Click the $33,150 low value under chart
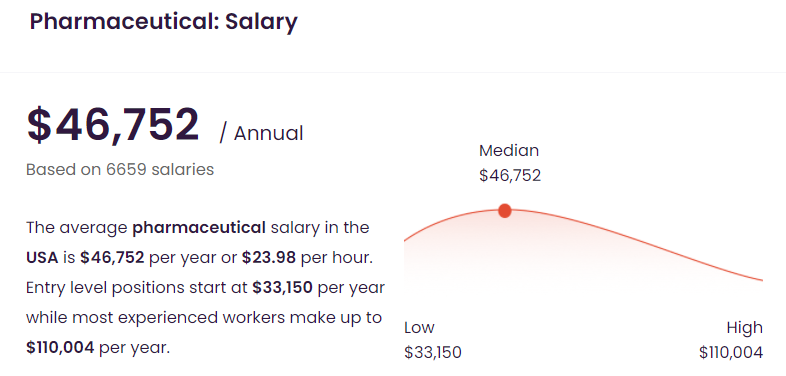This screenshot has width=786, height=376. point(433,352)
